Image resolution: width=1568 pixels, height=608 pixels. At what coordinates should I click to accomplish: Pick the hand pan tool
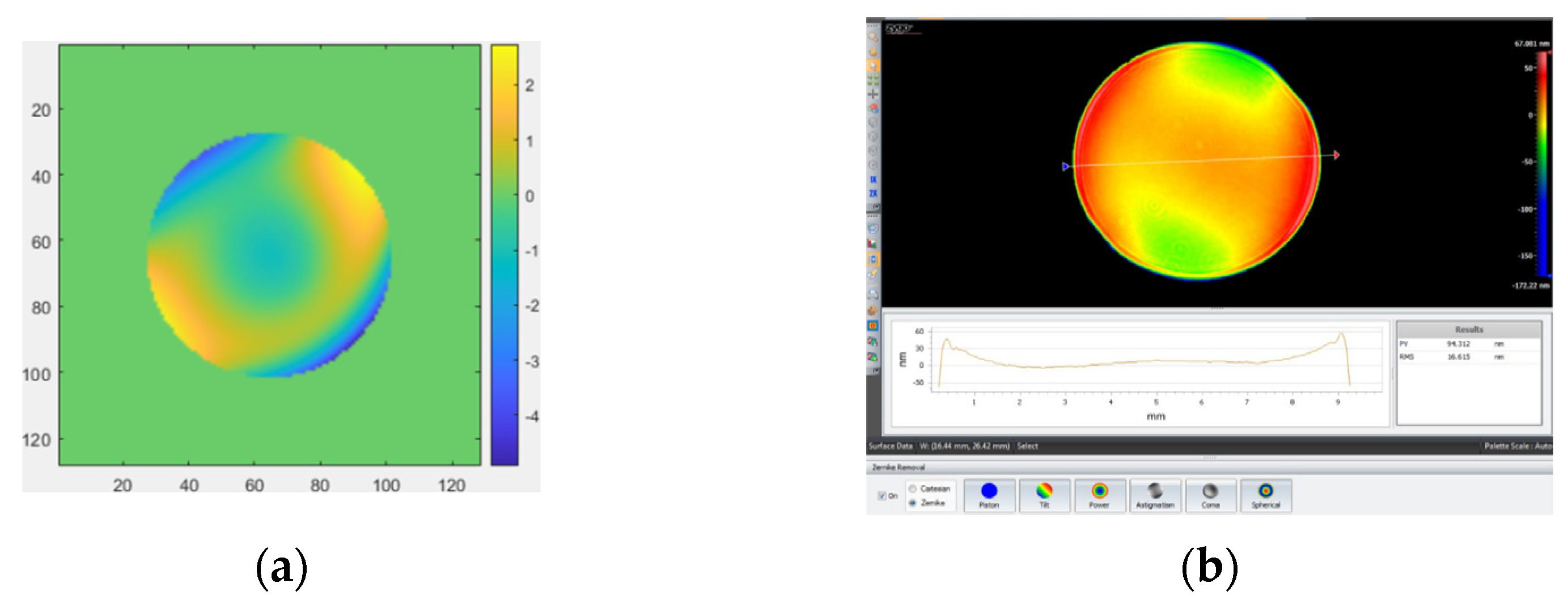coord(873,51)
